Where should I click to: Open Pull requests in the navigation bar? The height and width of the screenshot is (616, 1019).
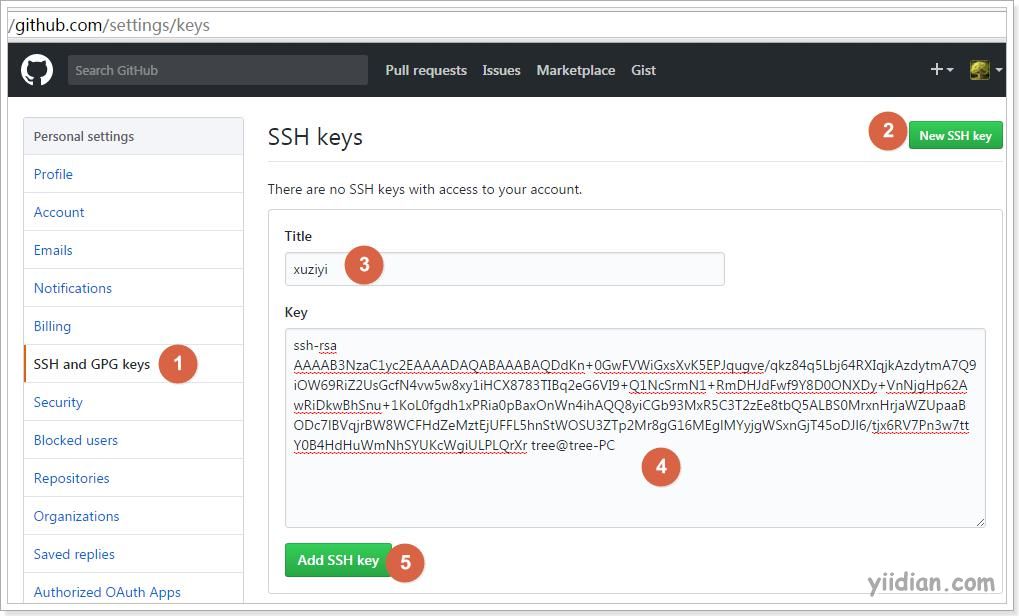click(426, 70)
